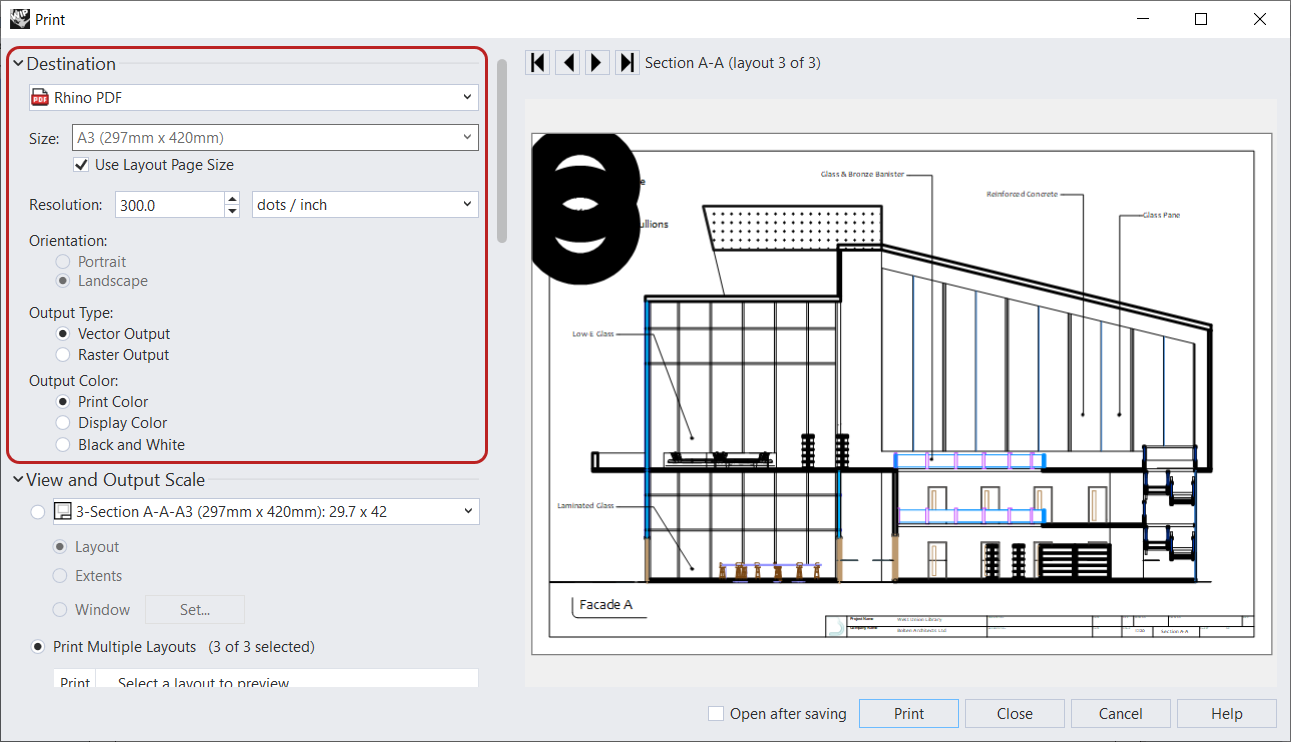Uncheck Use Layout Page Size
Image resolution: width=1291 pixels, height=742 pixels.
pos(81,165)
